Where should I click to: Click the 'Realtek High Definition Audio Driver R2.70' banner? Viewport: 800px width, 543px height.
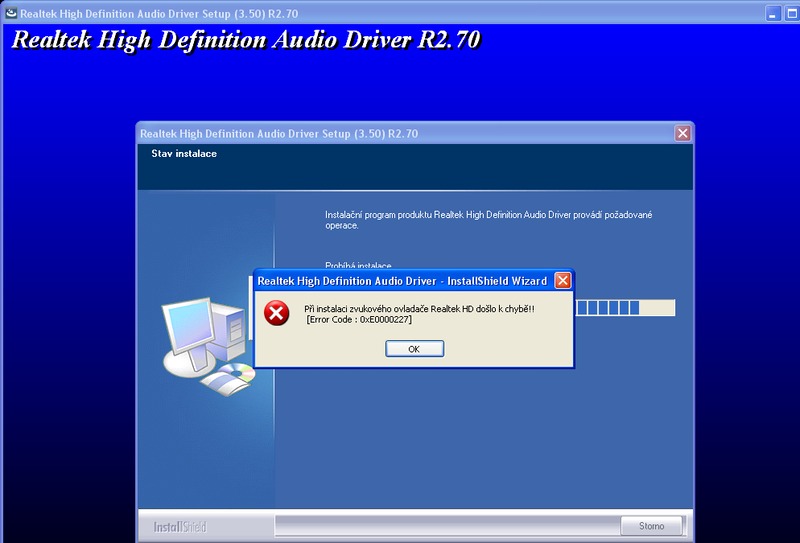(246, 40)
